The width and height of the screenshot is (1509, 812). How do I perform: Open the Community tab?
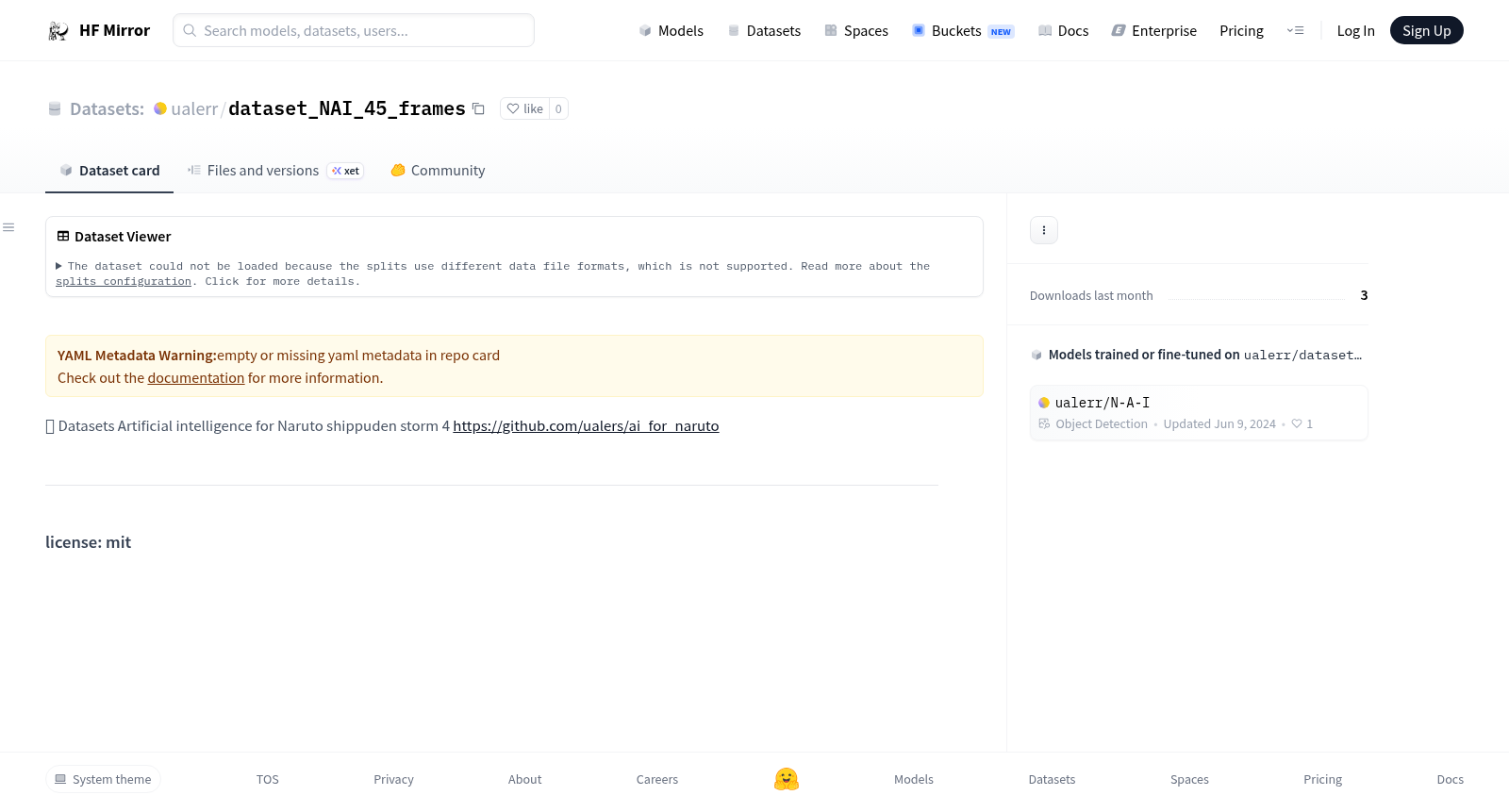(438, 171)
